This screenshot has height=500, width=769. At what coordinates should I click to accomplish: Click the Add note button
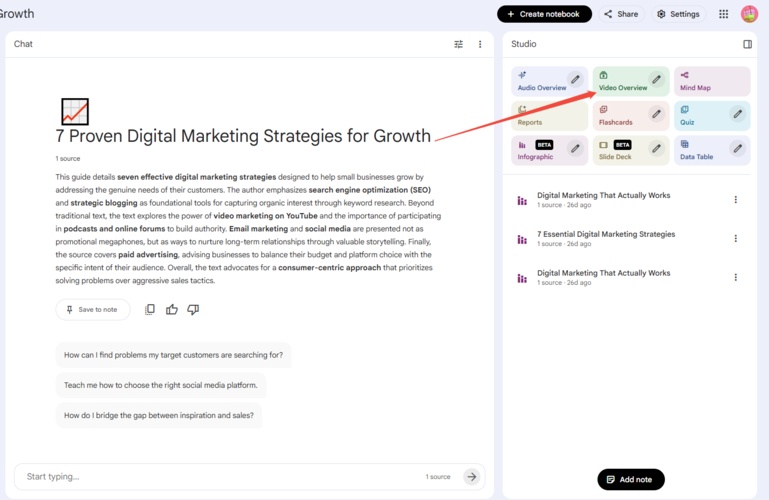click(x=630, y=480)
